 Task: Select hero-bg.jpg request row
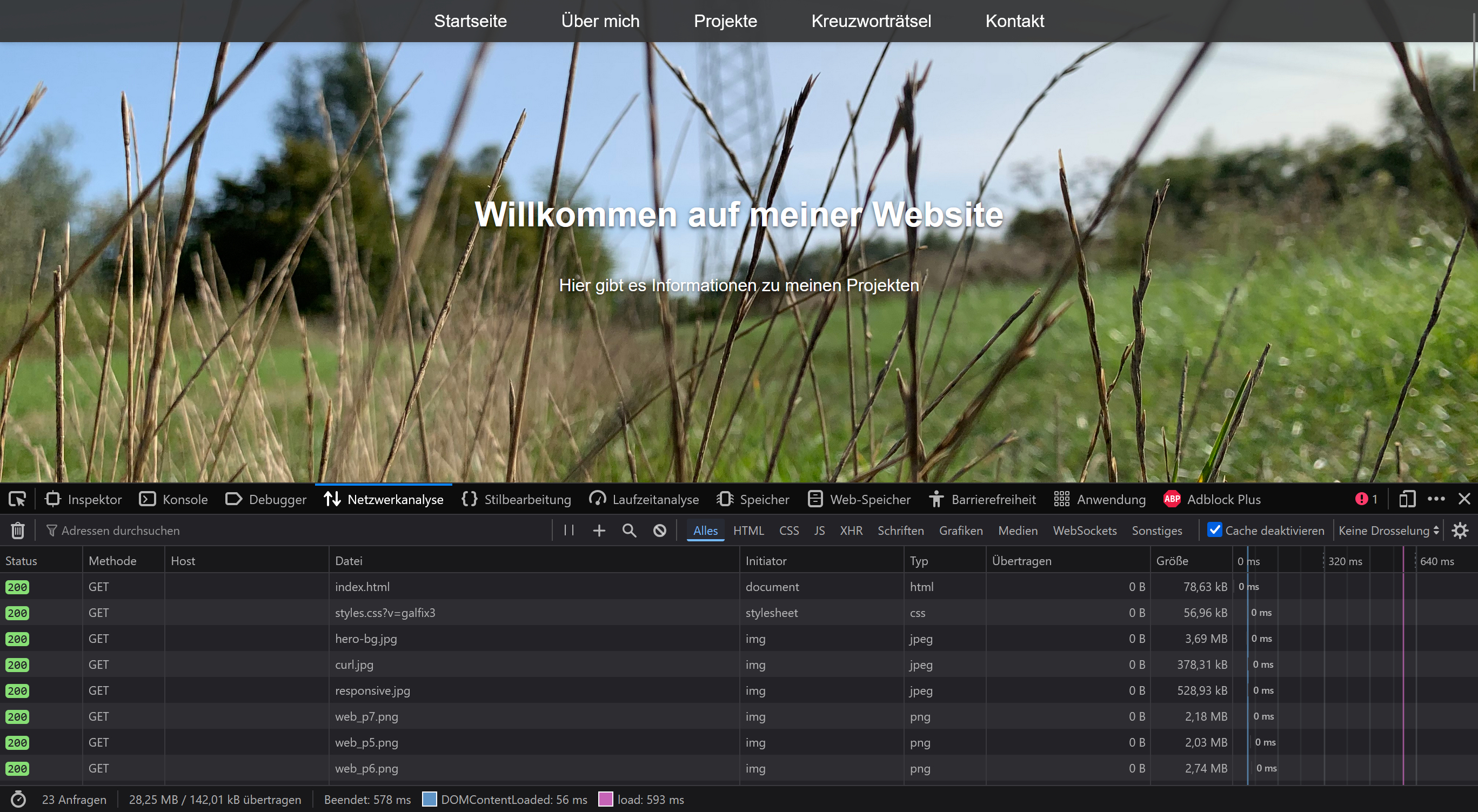click(x=366, y=639)
